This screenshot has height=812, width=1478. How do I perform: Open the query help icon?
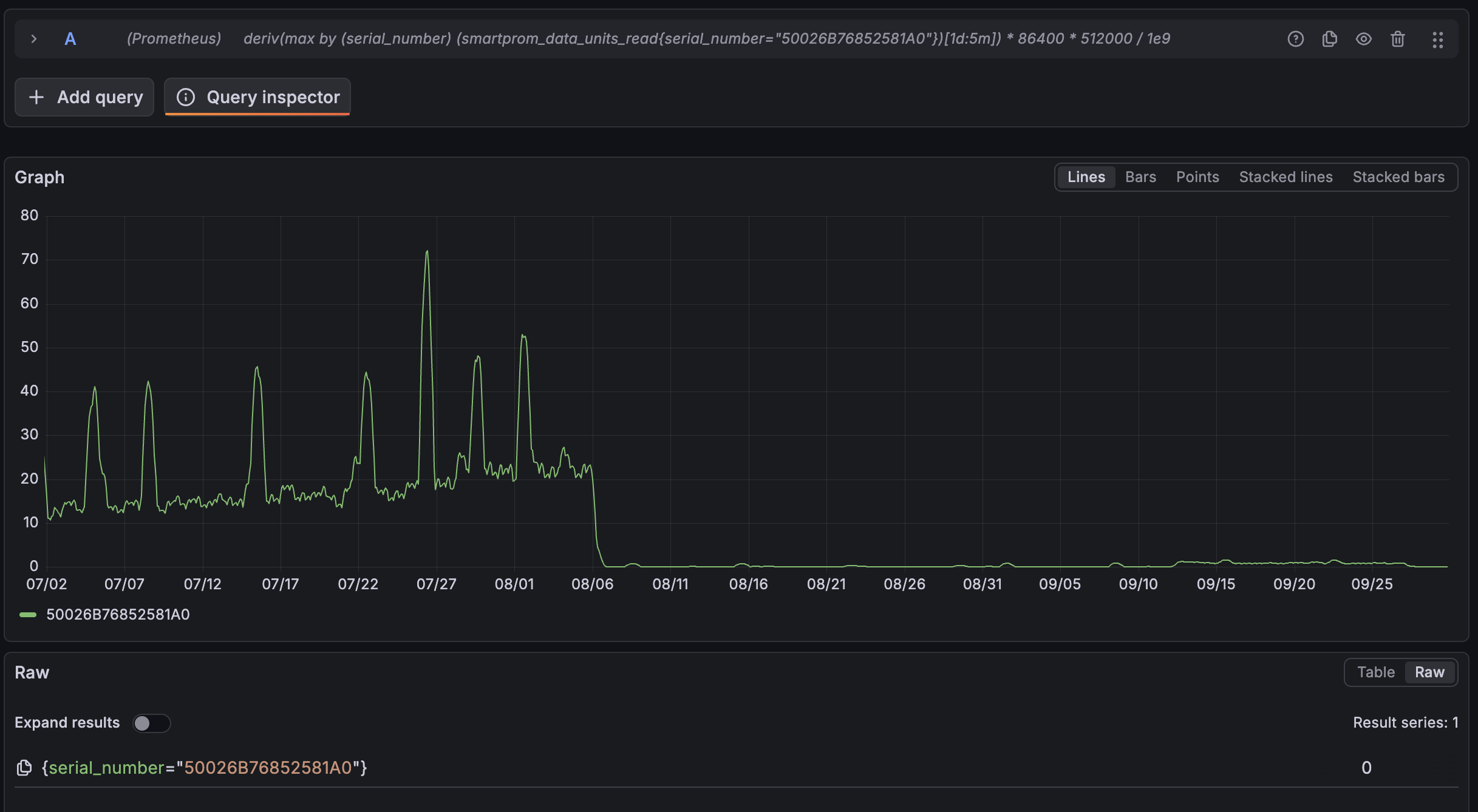click(1295, 39)
